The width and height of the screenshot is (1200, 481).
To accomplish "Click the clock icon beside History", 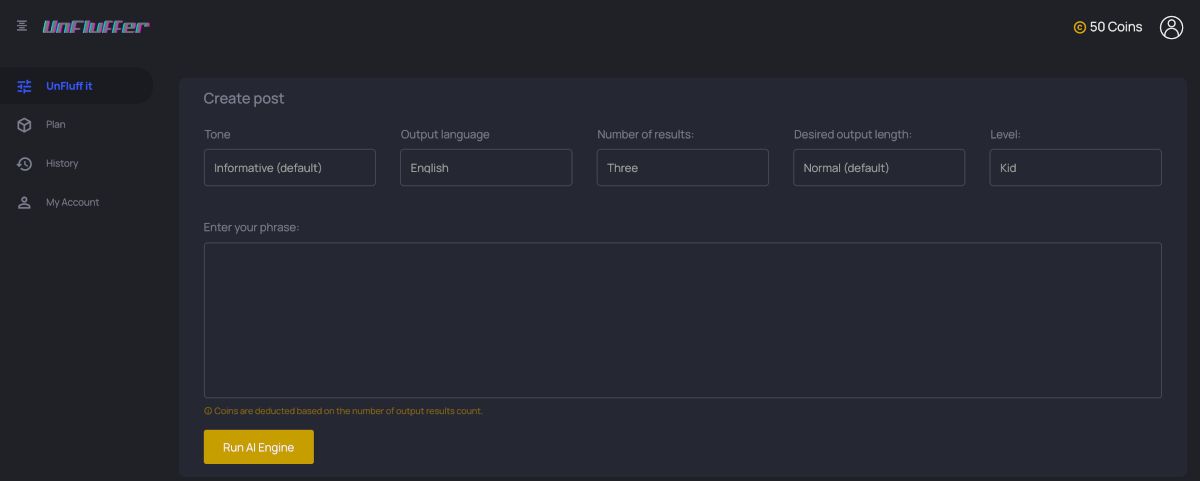I will click(x=25, y=164).
